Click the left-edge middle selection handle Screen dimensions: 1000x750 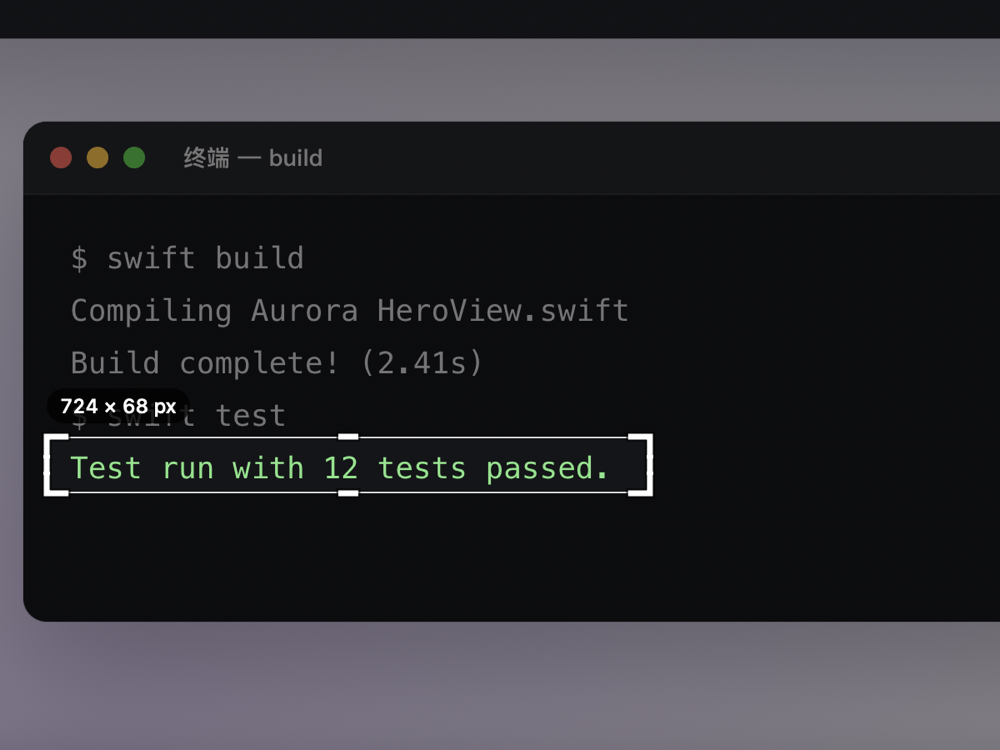pyautogui.click(x=47, y=465)
